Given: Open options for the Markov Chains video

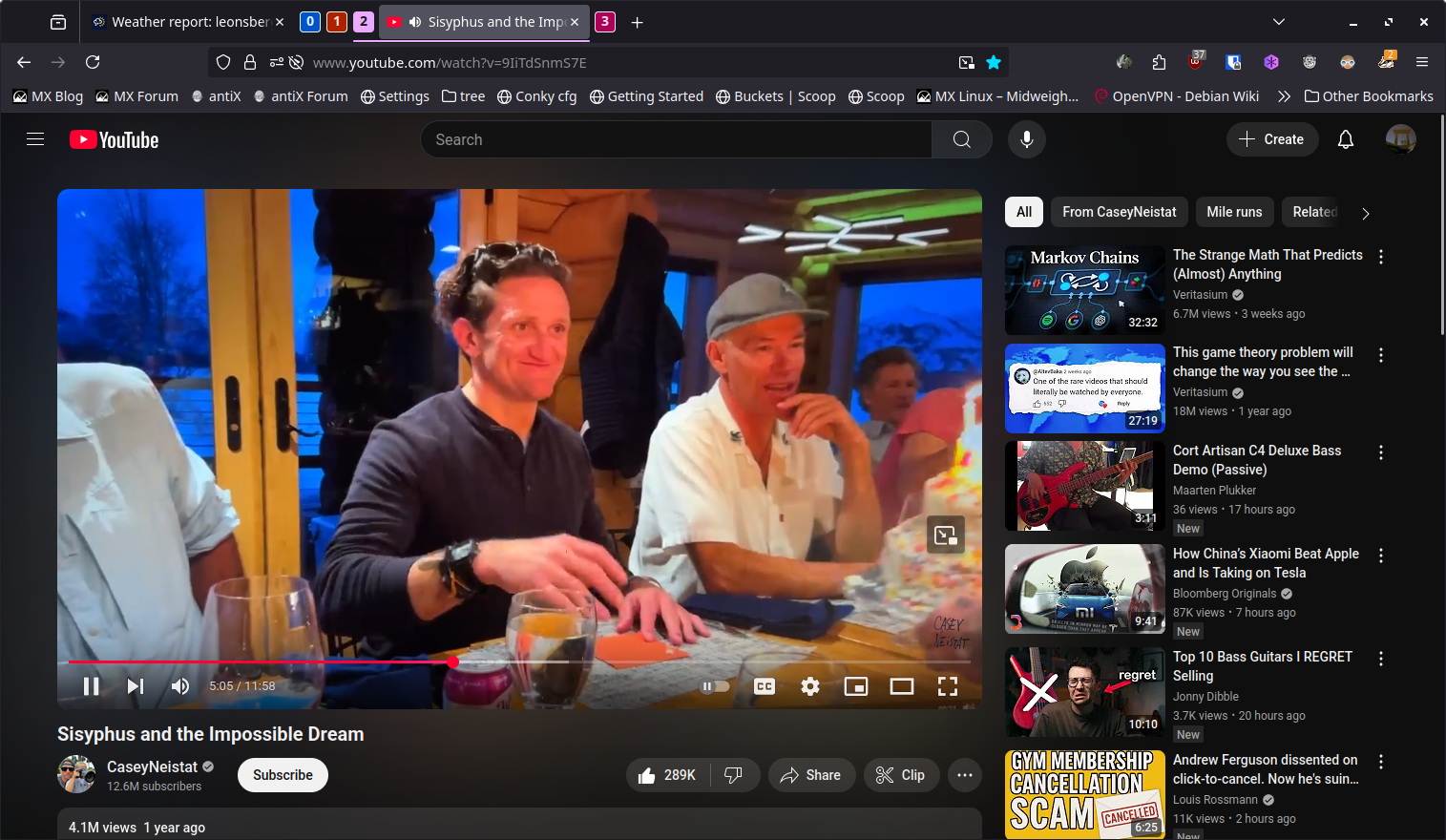Looking at the screenshot, I should [1381, 257].
